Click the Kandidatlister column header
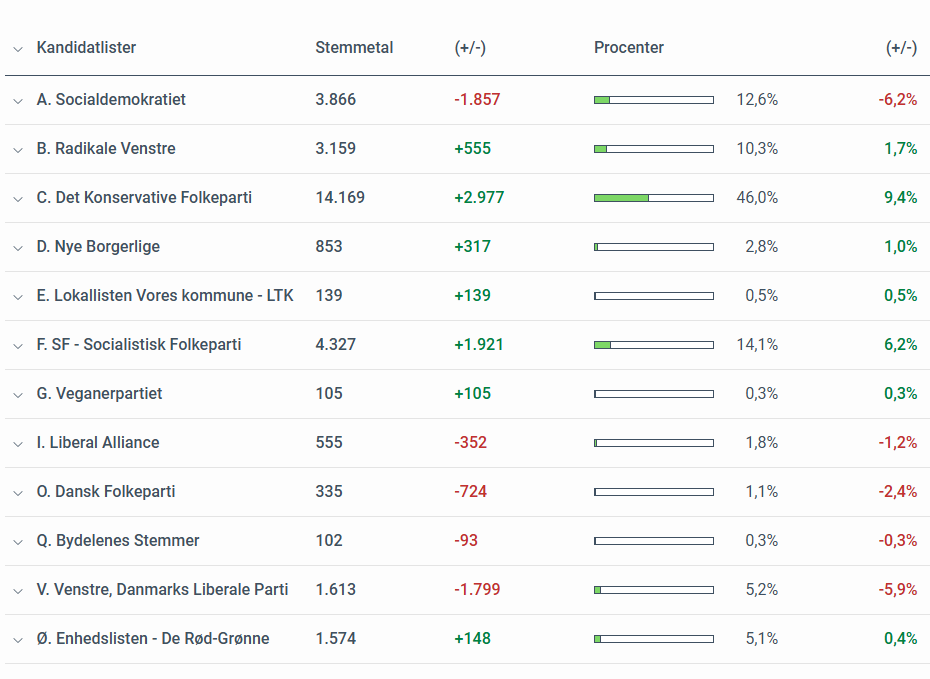 coord(86,48)
